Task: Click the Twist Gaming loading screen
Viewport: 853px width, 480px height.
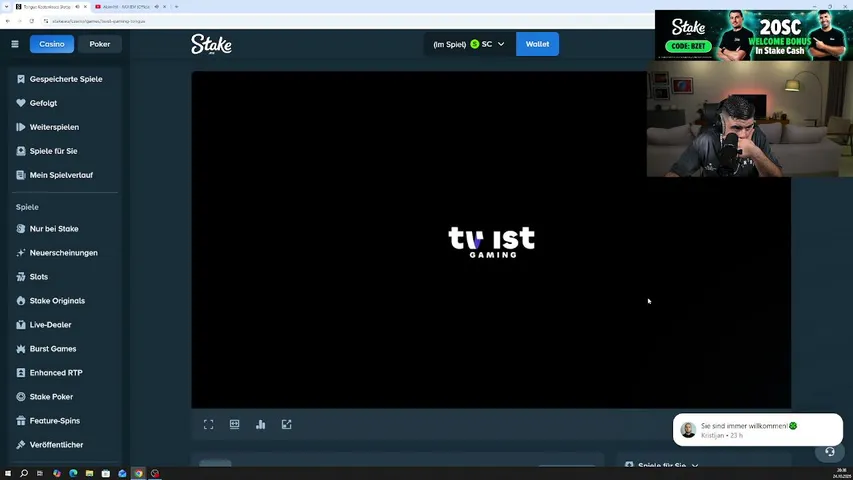Action: pos(491,239)
